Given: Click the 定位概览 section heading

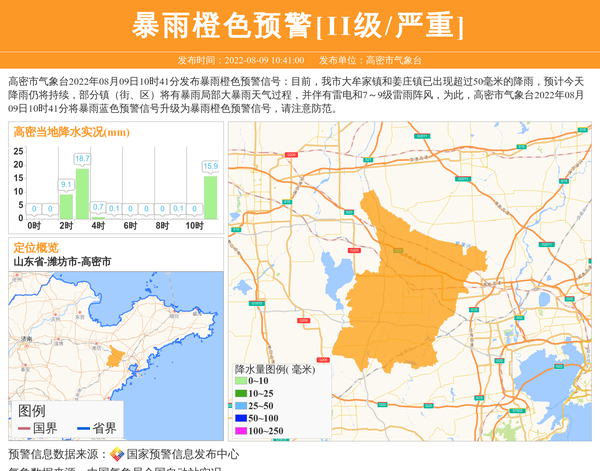Looking at the screenshot, I should [x=35, y=247].
